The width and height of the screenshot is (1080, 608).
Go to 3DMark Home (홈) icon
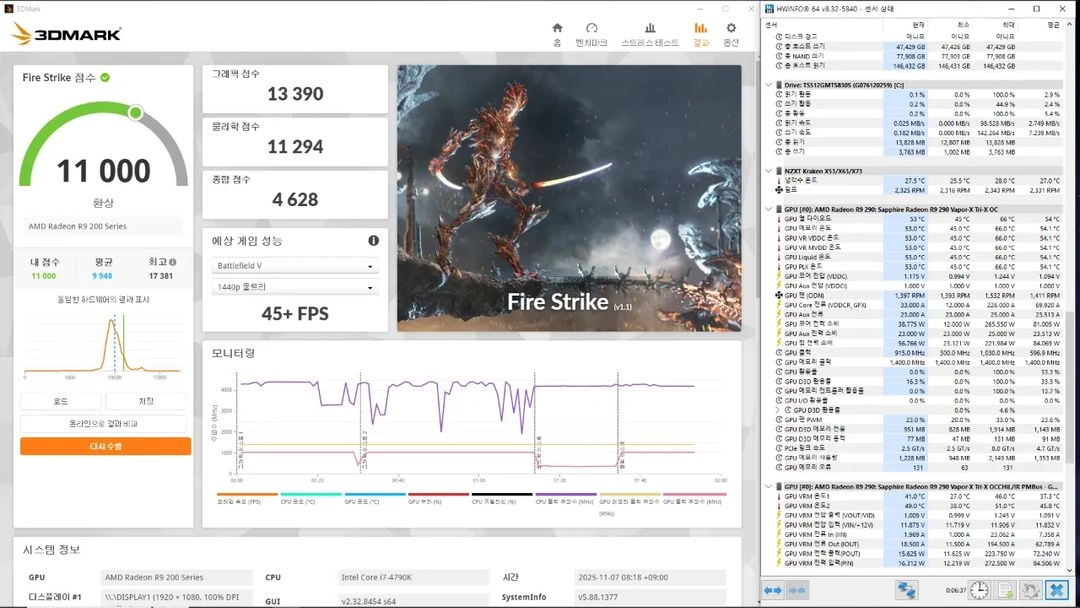(x=557, y=28)
